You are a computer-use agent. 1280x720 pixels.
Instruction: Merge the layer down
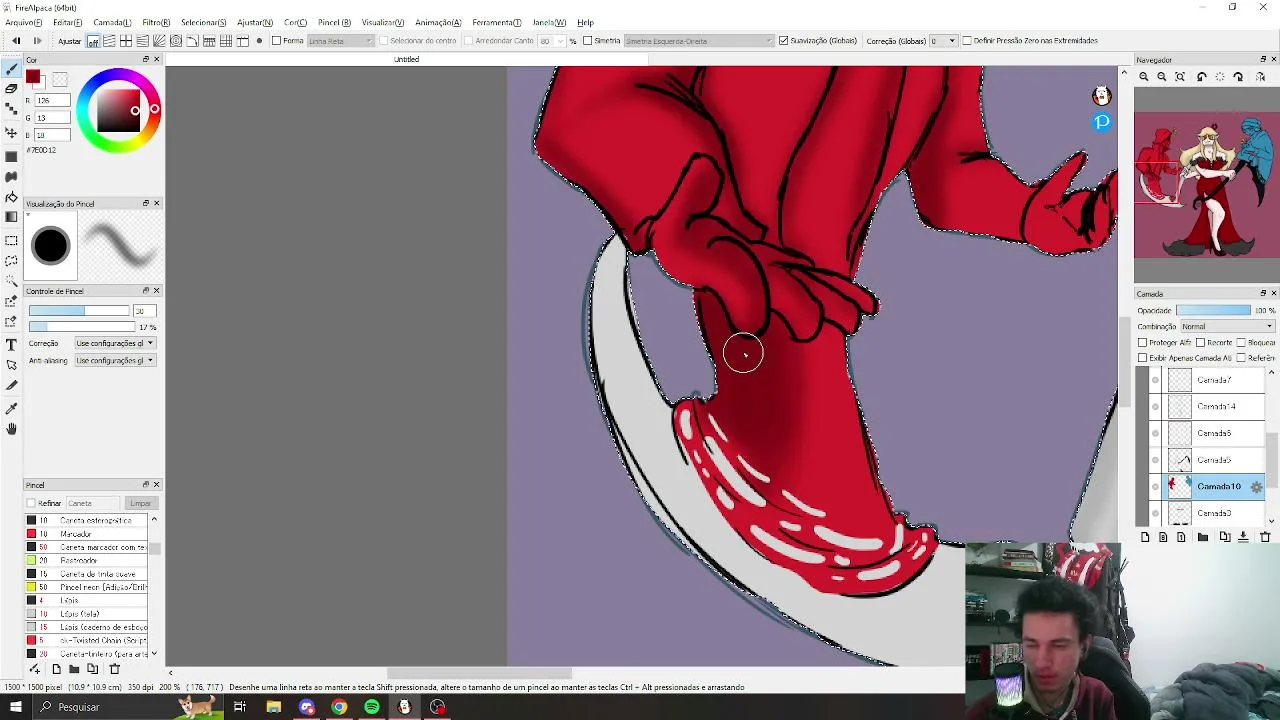click(x=1243, y=537)
